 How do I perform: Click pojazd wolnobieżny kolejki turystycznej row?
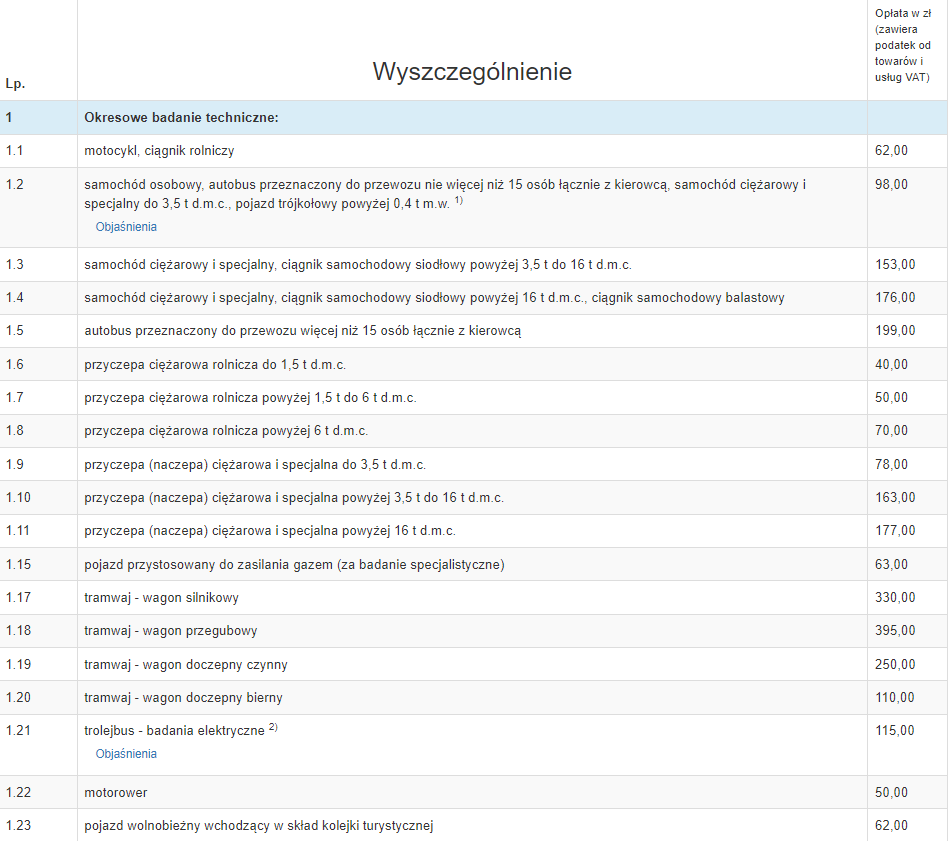pyautogui.click(x=258, y=826)
